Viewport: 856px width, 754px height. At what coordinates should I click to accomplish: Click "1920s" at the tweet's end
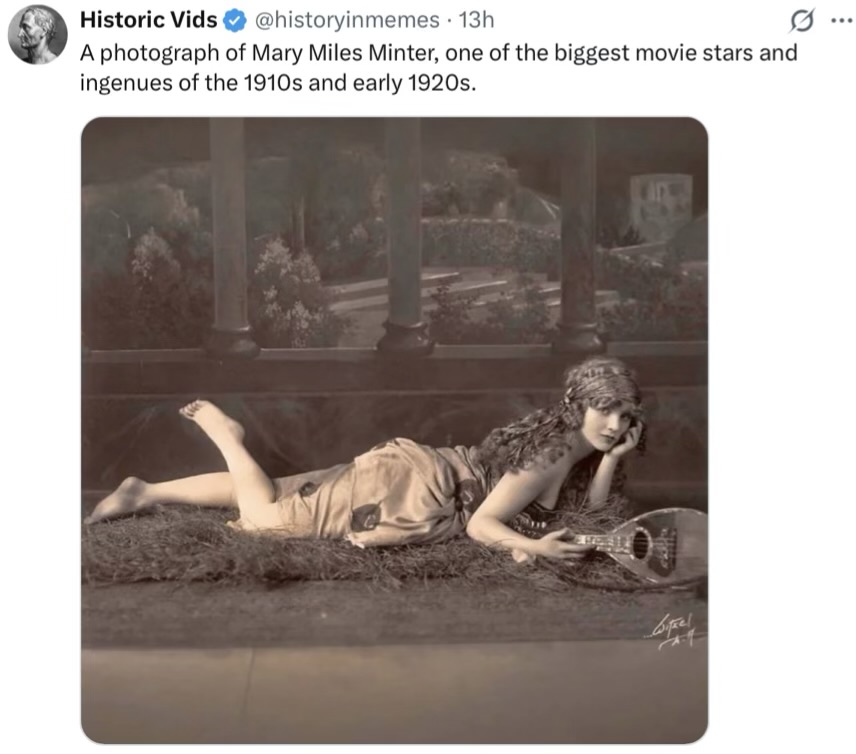[x=435, y=82]
